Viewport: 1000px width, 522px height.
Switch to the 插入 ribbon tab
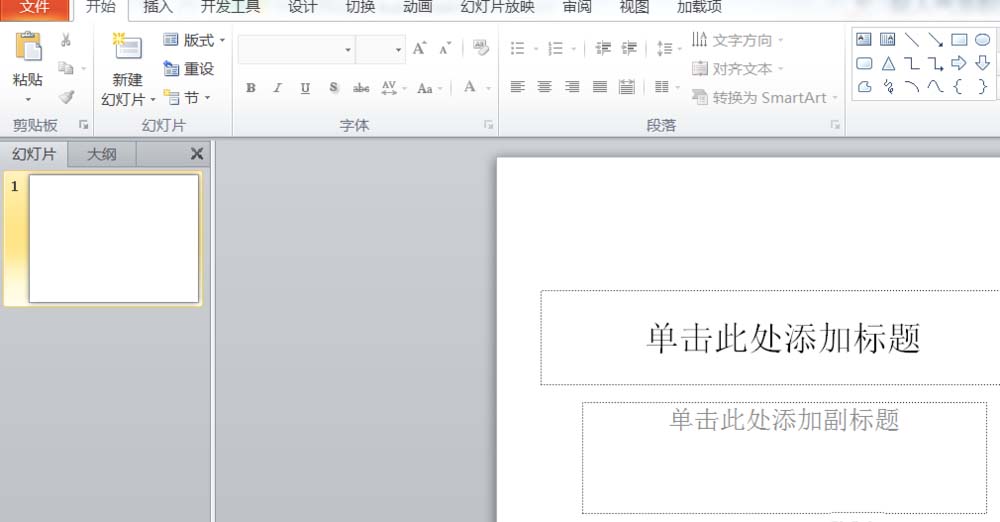point(158,7)
